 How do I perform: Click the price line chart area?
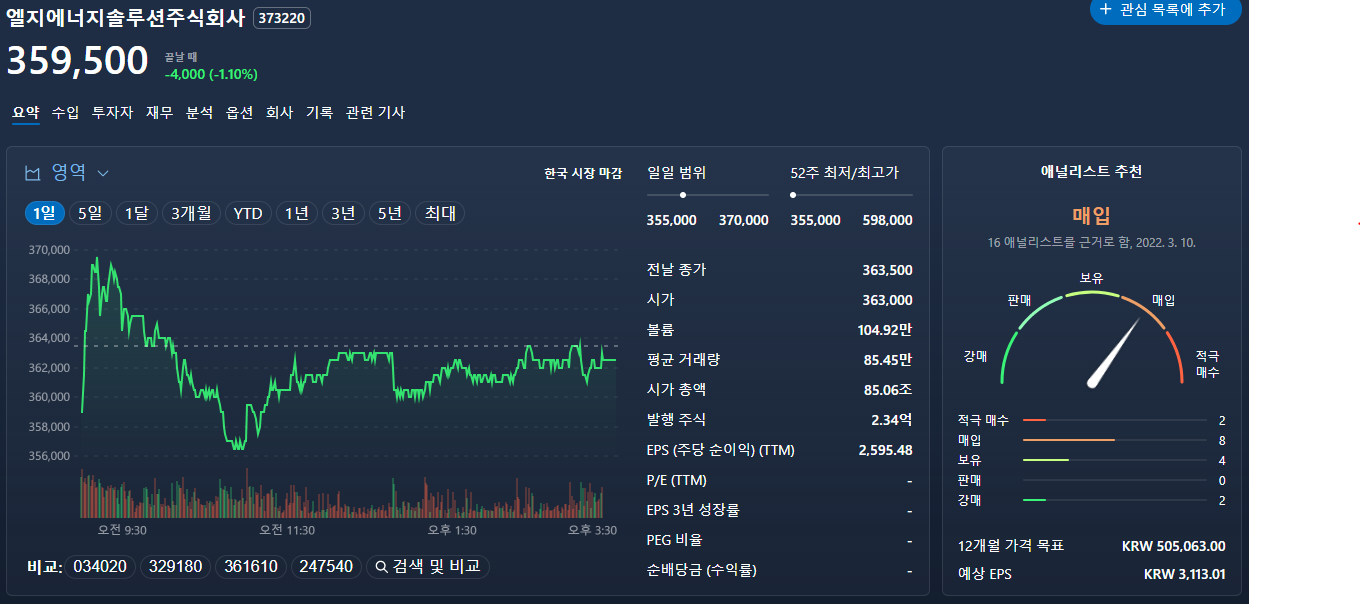[x=348, y=352]
